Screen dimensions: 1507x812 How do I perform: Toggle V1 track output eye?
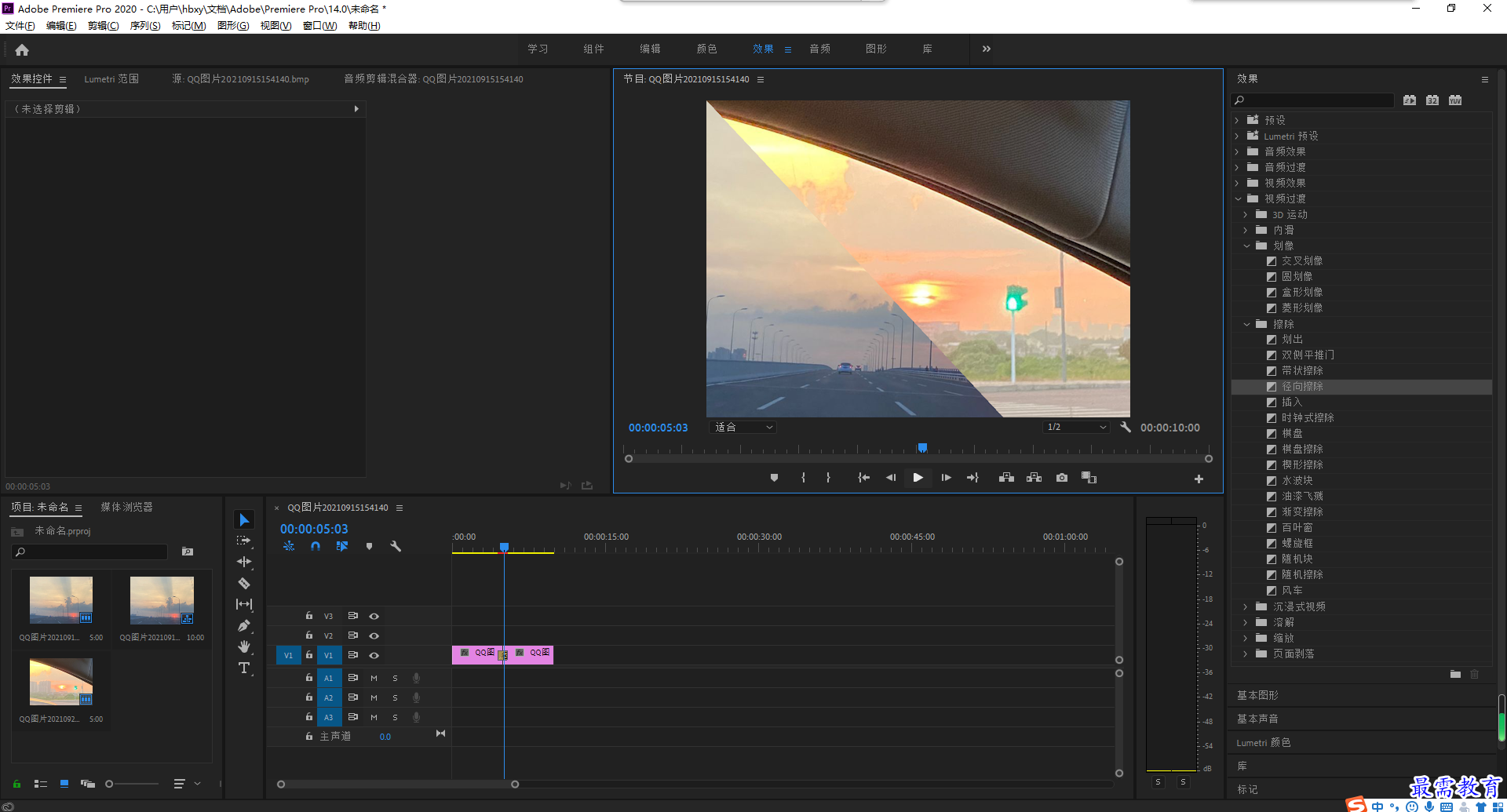pos(374,655)
